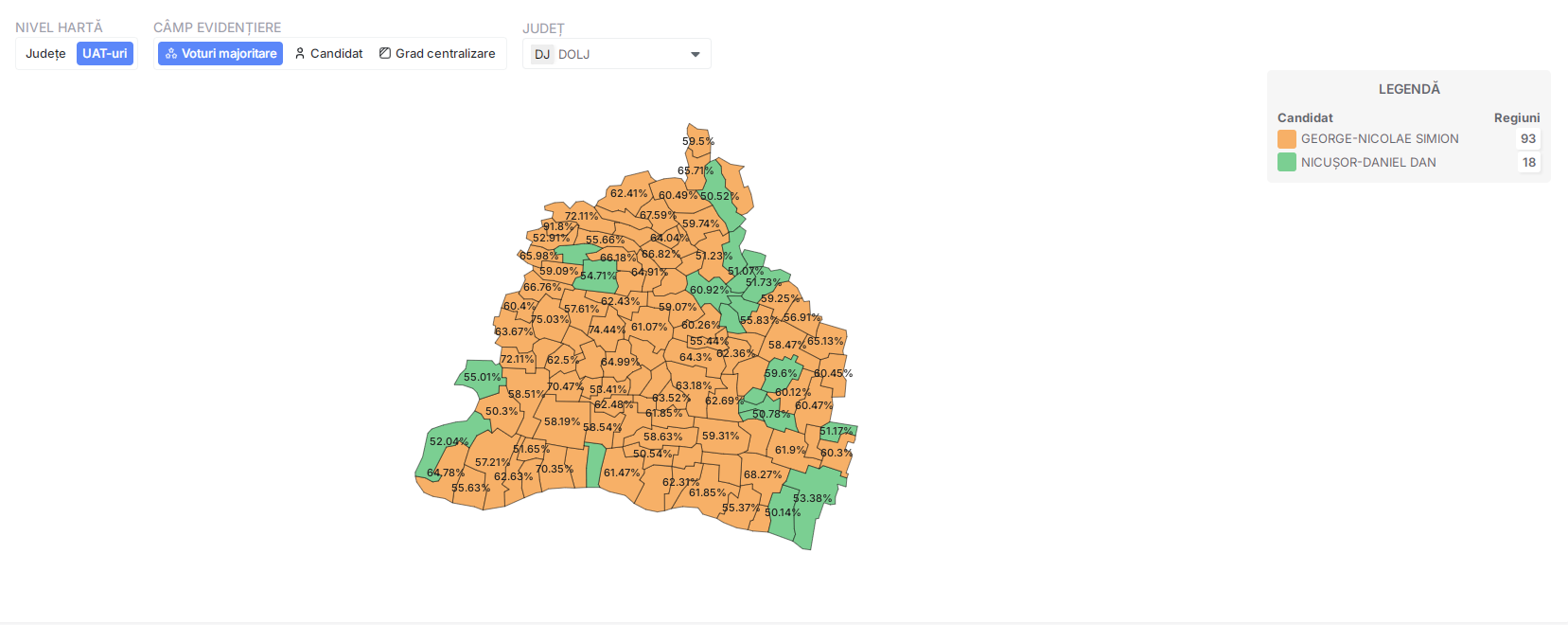Click the orange Simion color swatch
The image size is (1568, 625).
[1286, 139]
